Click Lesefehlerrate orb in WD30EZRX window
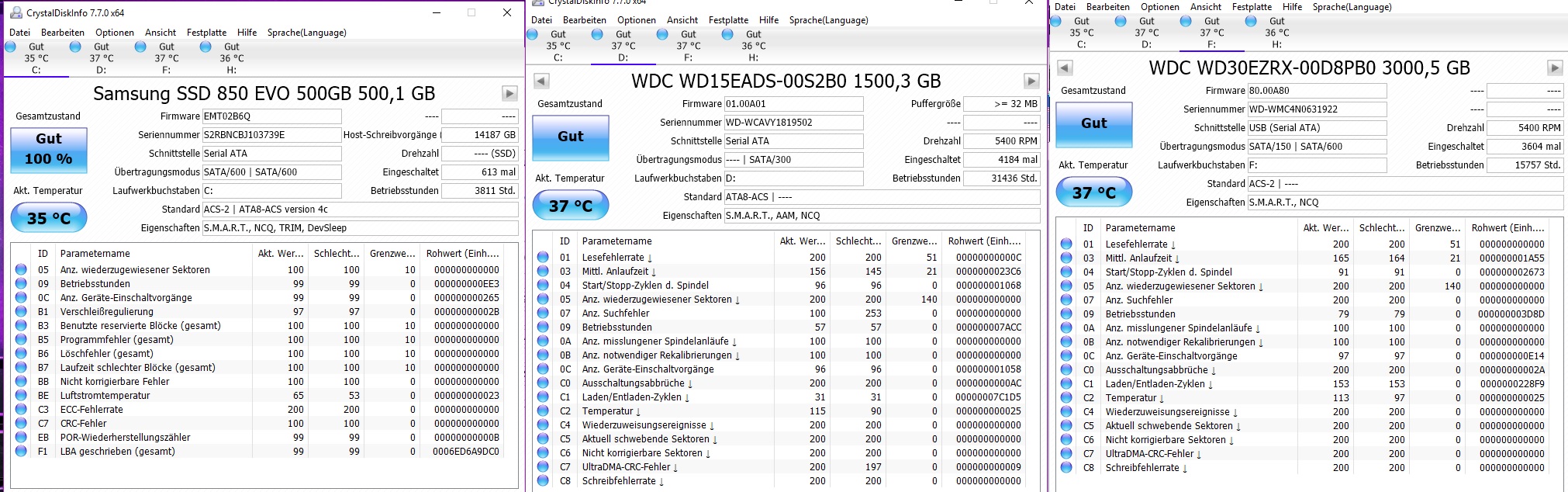 click(x=1066, y=244)
